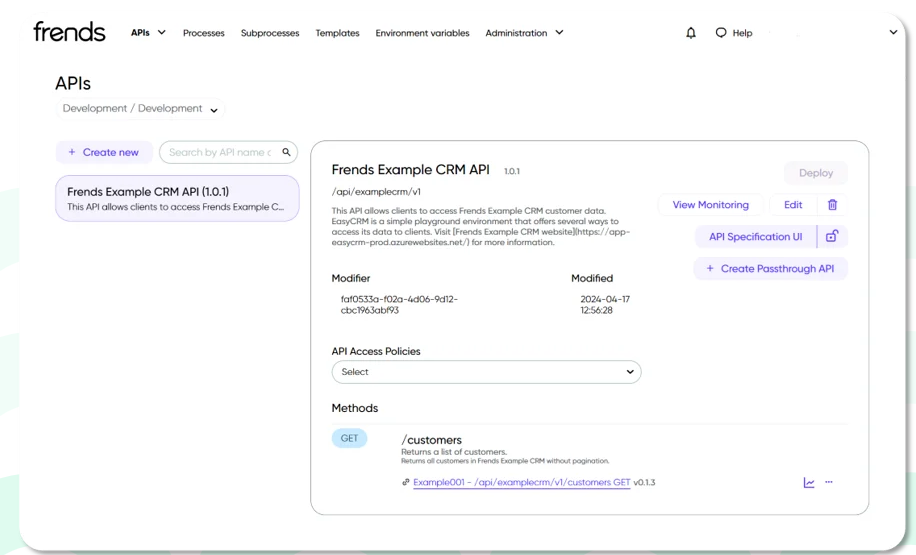Go to Subprocesses

point(270,33)
